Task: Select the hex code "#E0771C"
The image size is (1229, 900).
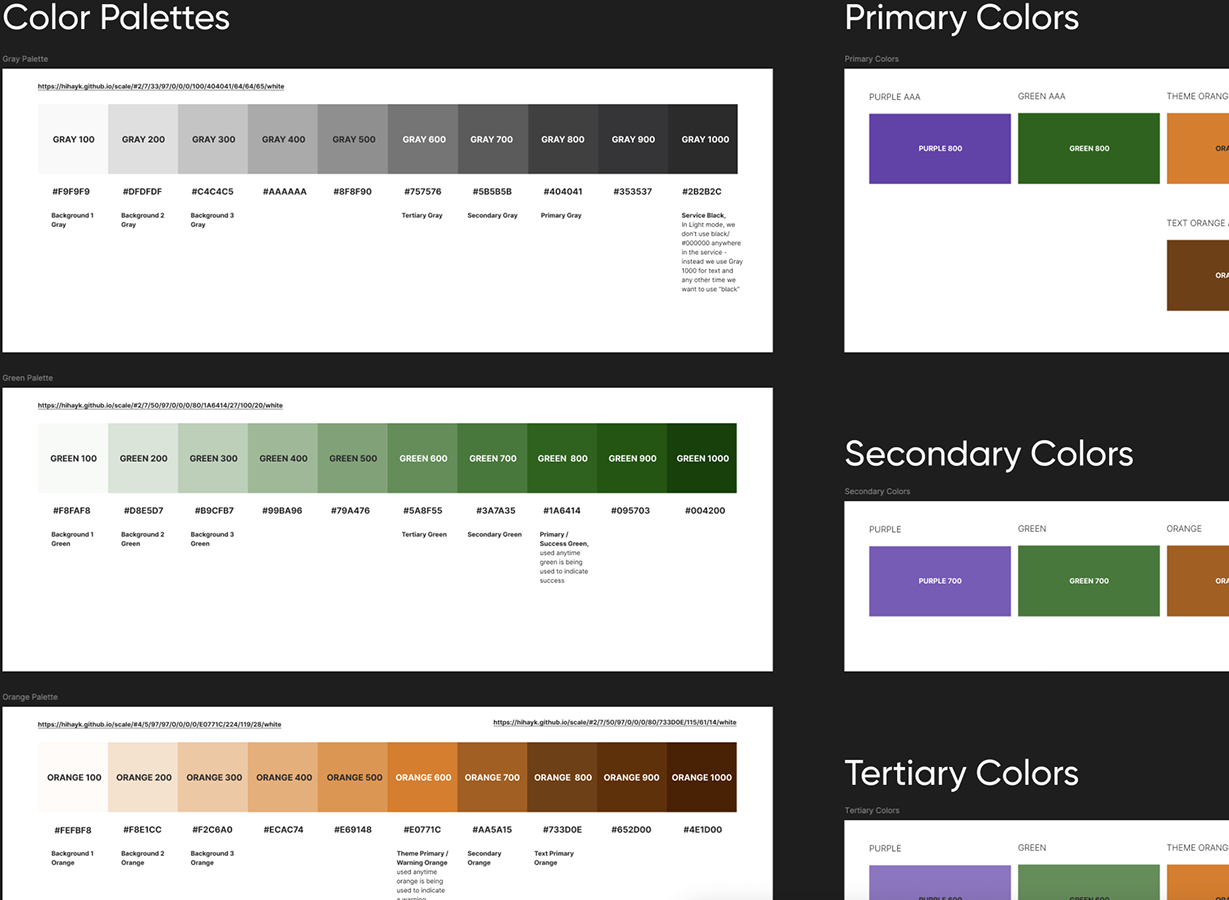Action: (x=422, y=830)
